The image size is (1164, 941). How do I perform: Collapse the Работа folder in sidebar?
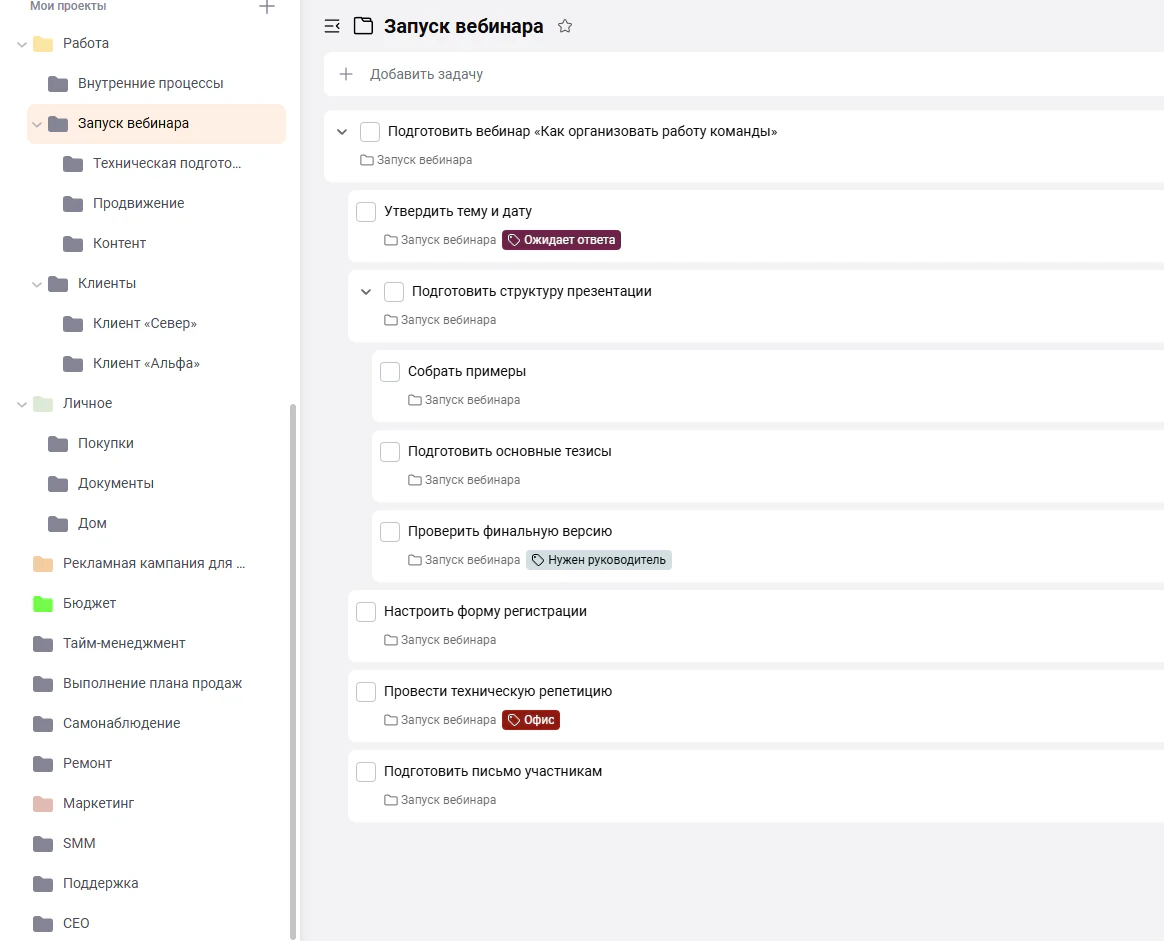click(x=22, y=45)
